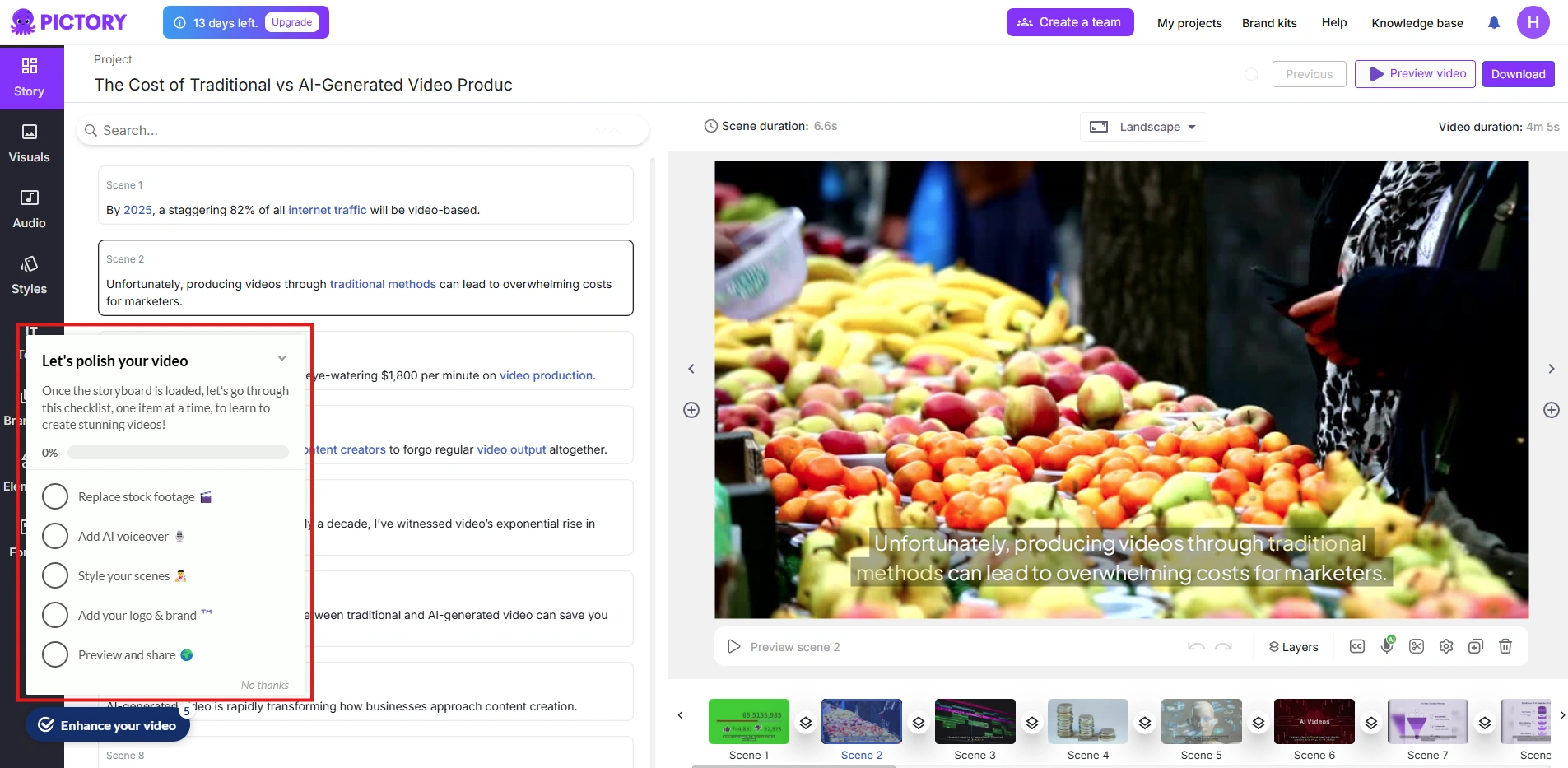Select the Scene 5 thumbnail
The image size is (1568, 768).
[x=1202, y=721]
